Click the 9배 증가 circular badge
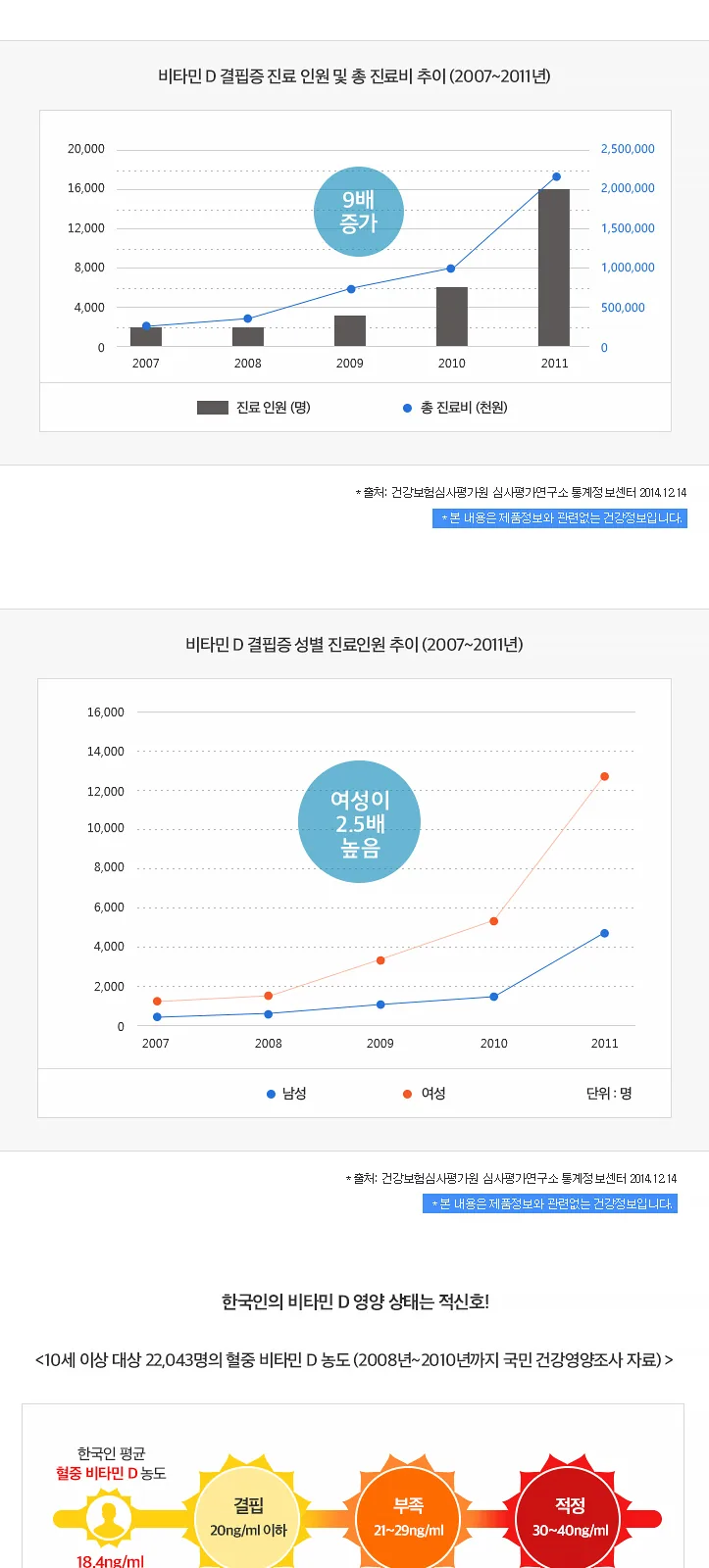The width and height of the screenshot is (709, 1568). (x=359, y=212)
